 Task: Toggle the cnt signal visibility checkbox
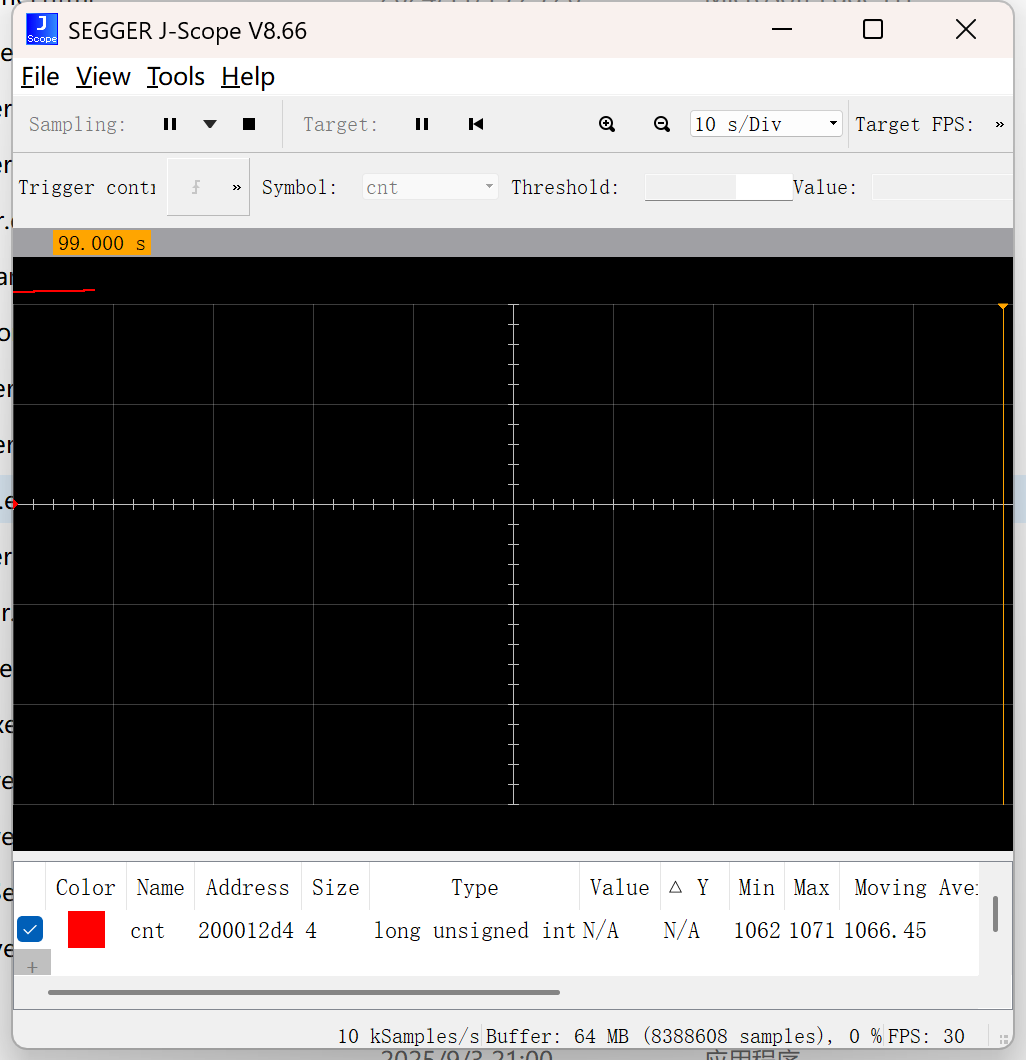[x=30, y=930]
